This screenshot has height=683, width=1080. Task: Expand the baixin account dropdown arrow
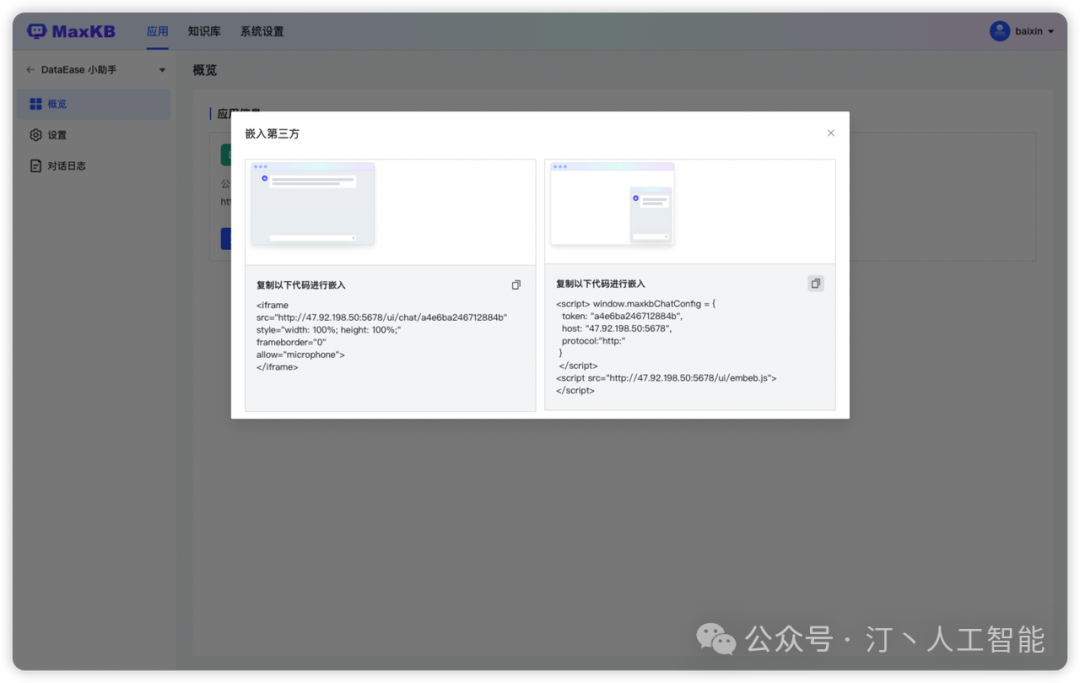click(x=1051, y=32)
